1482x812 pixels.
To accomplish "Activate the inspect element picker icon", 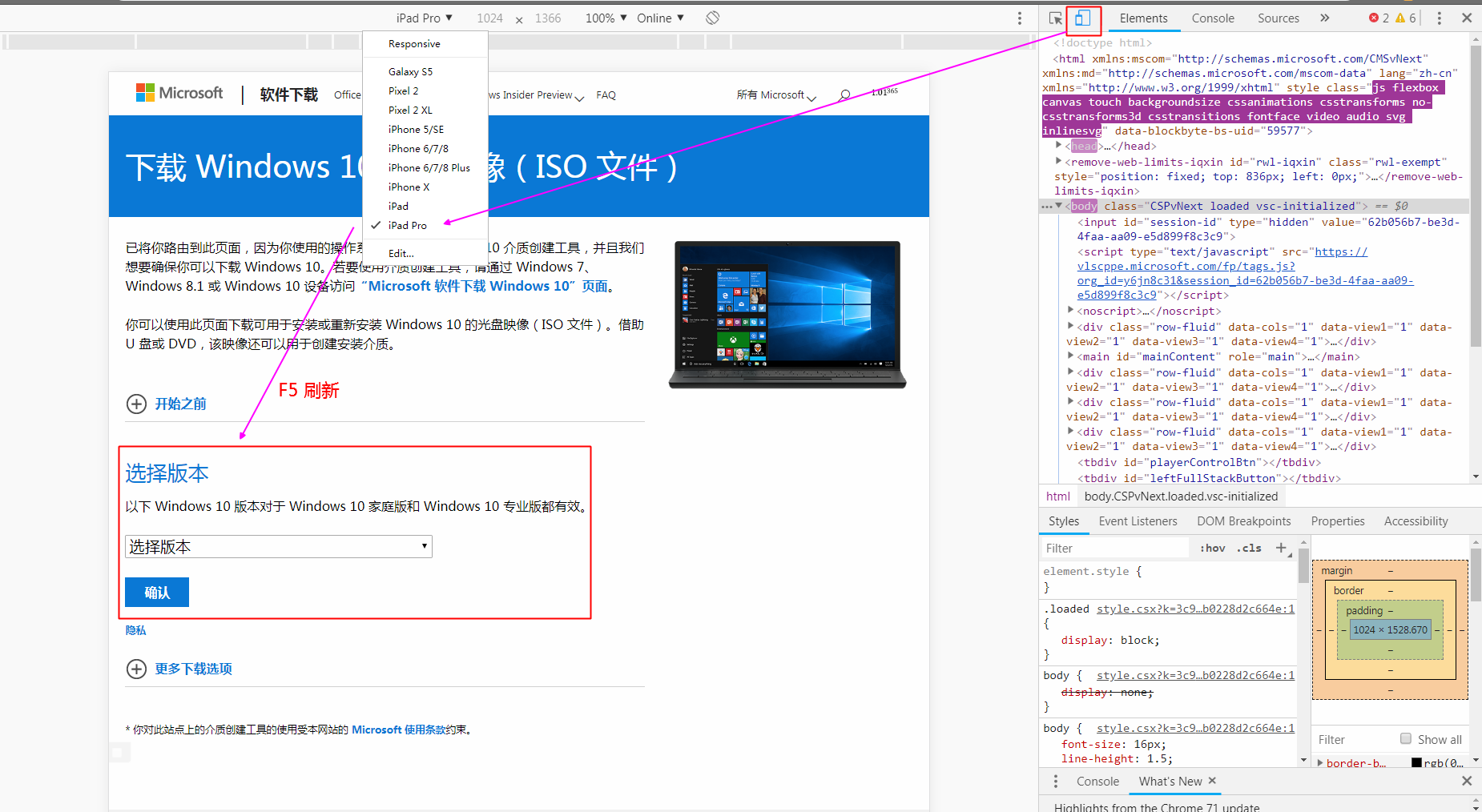I will 1055,18.
